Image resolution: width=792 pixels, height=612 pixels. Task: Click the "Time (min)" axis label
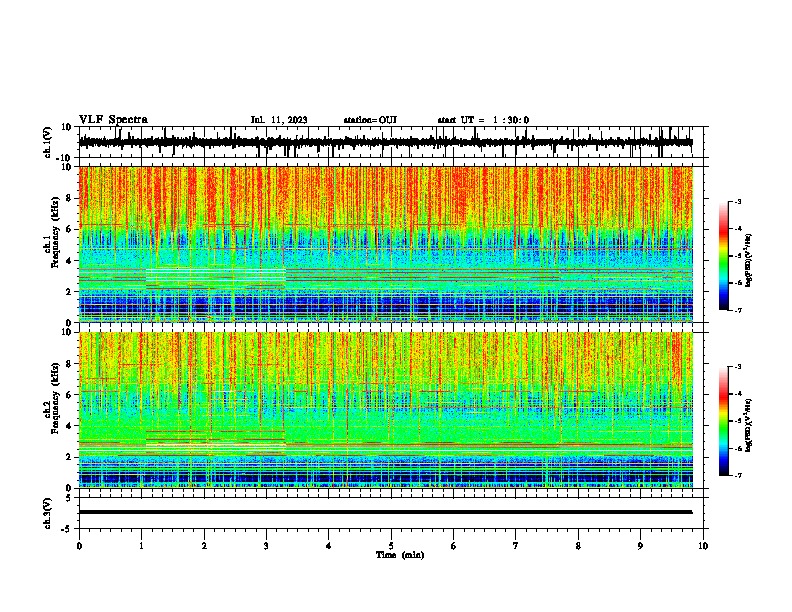(400, 555)
